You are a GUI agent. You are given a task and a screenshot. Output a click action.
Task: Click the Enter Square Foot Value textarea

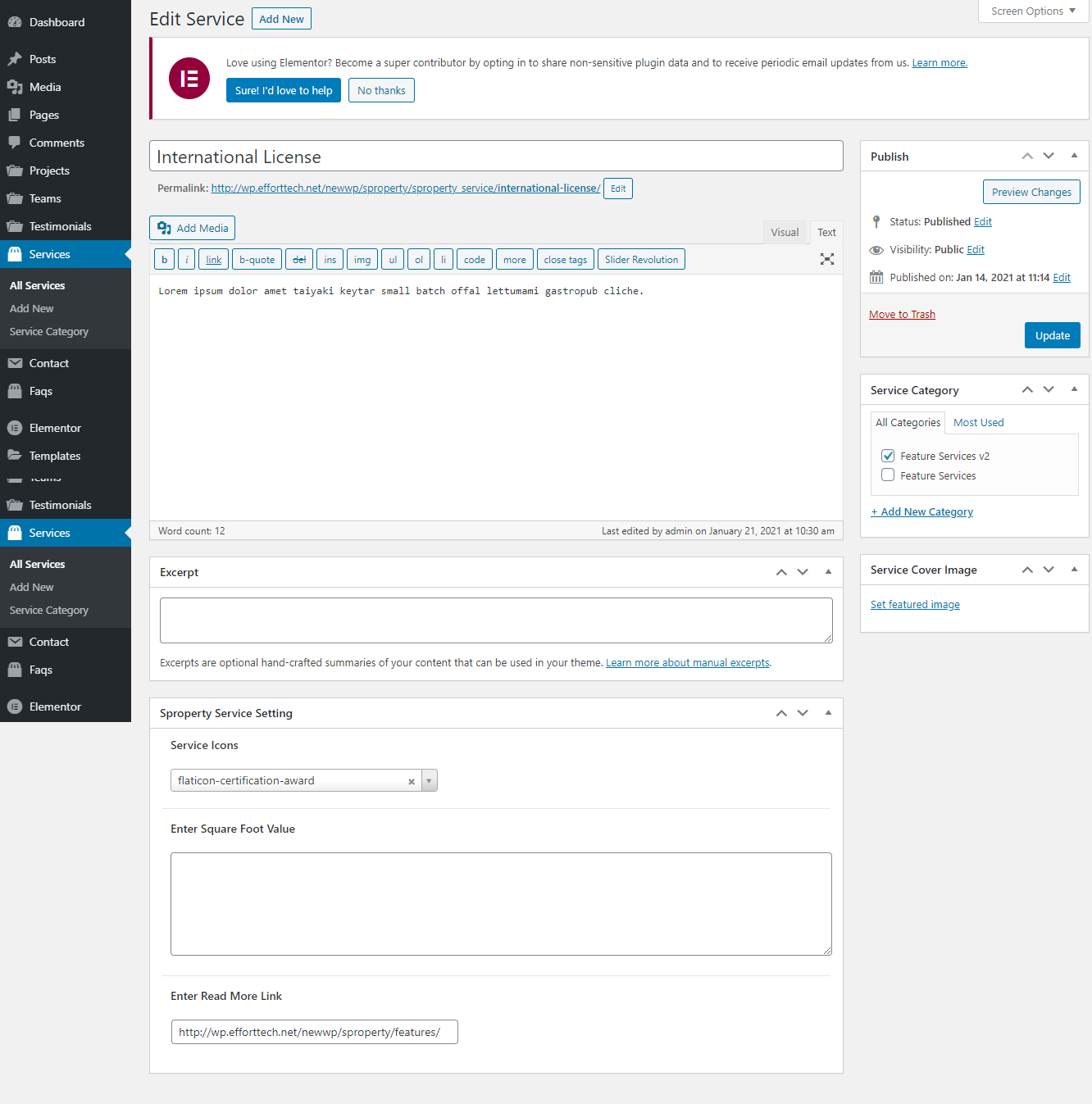click(501, 904)
